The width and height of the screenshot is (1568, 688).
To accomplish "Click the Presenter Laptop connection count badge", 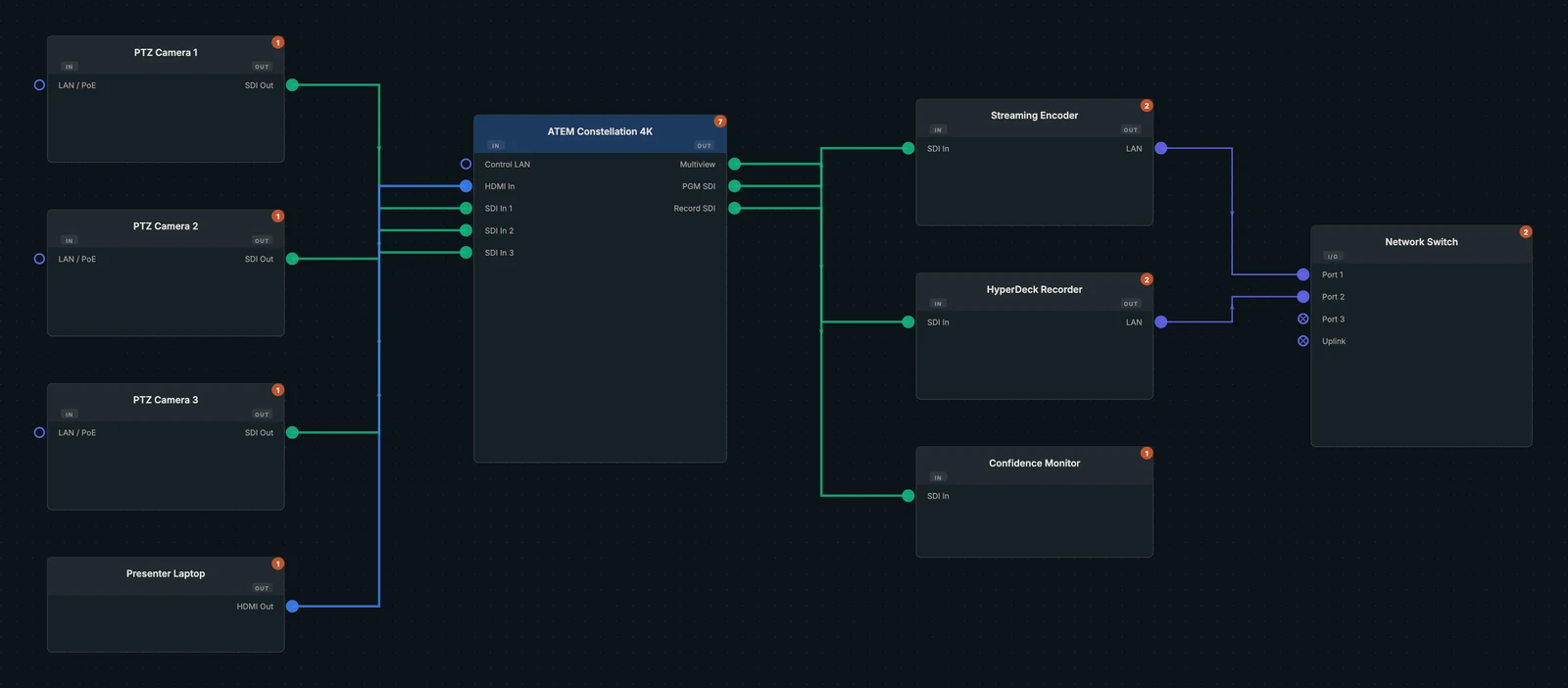I will point(278,564).
